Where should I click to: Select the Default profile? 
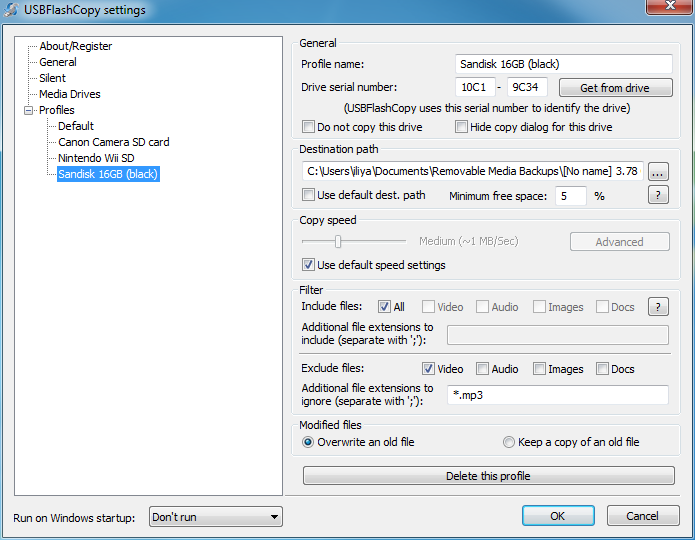coord(76,126)
